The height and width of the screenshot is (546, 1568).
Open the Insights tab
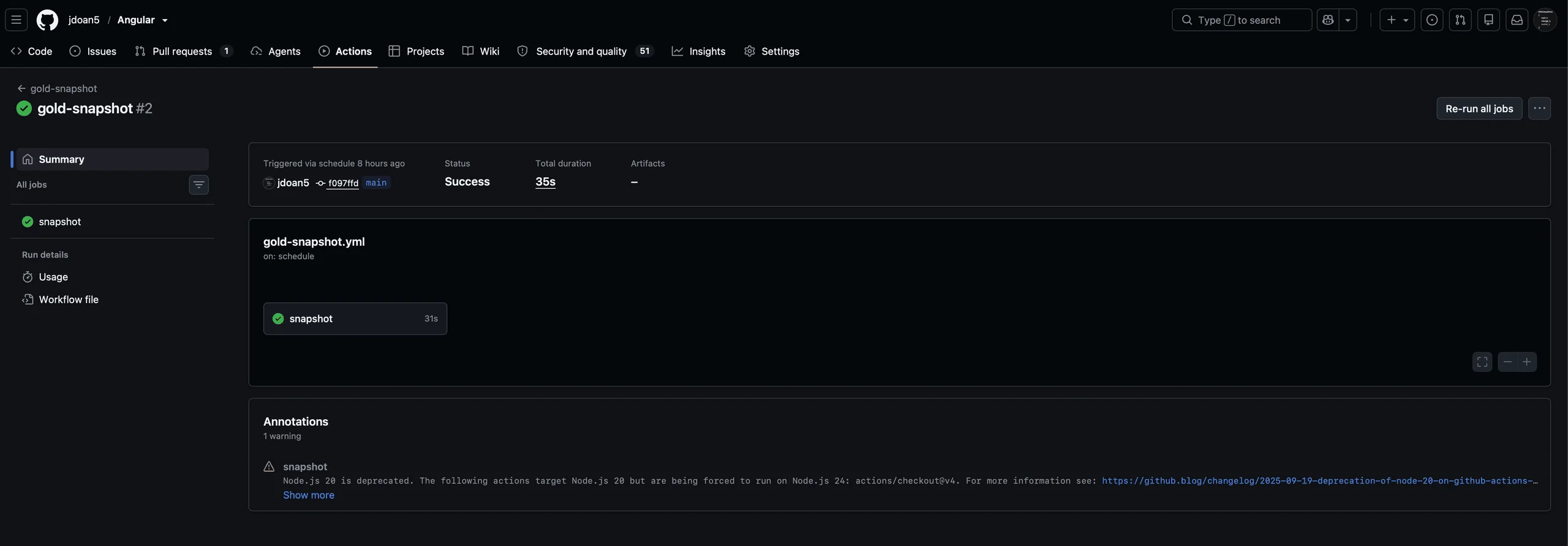698,51
